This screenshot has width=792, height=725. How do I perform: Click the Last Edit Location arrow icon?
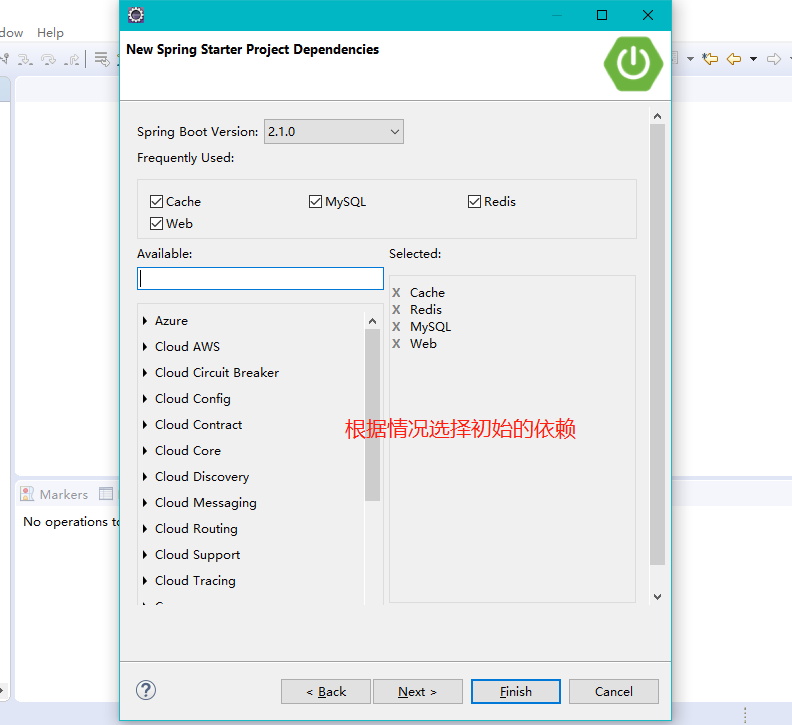pyautogui.click(x=710, y=59)
